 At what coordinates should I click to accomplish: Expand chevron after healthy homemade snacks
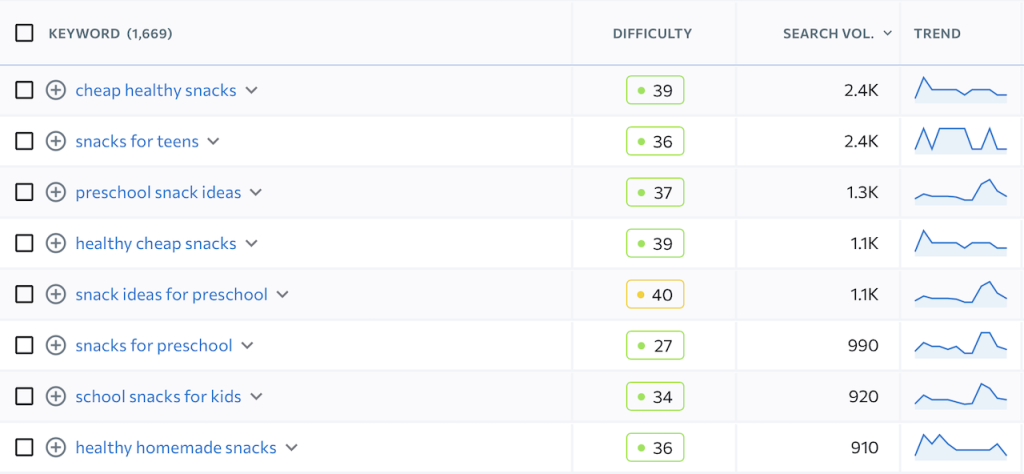click(x=291, y=447)
